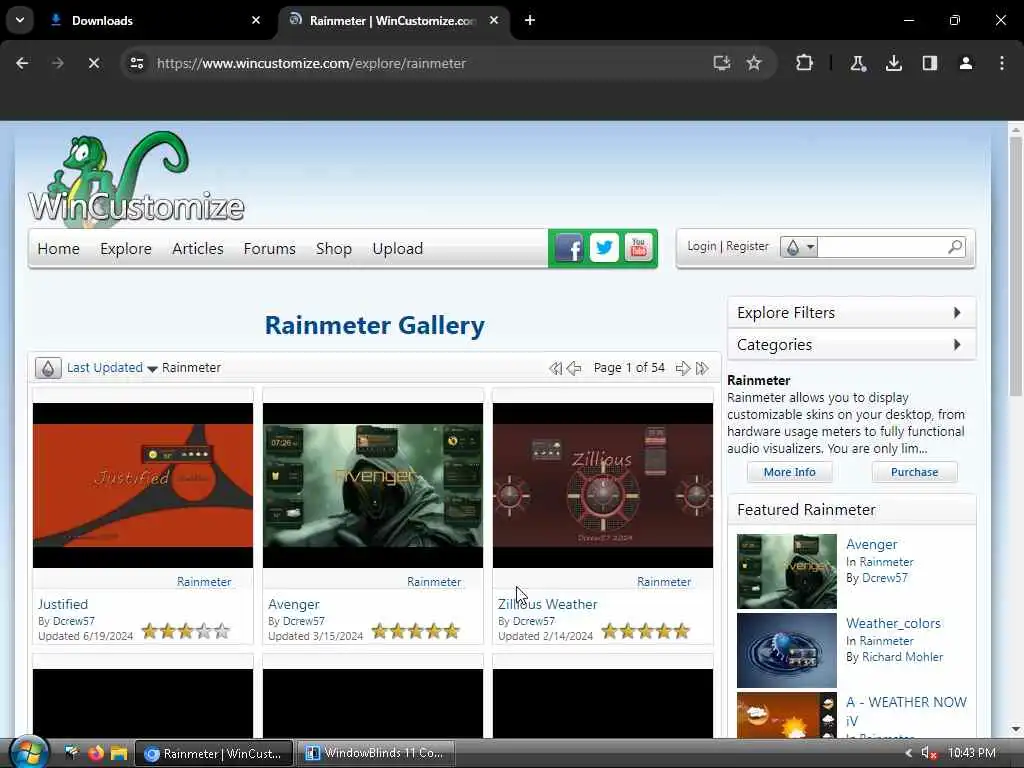Click the install app icon in address bar

(x=721, y=63)
